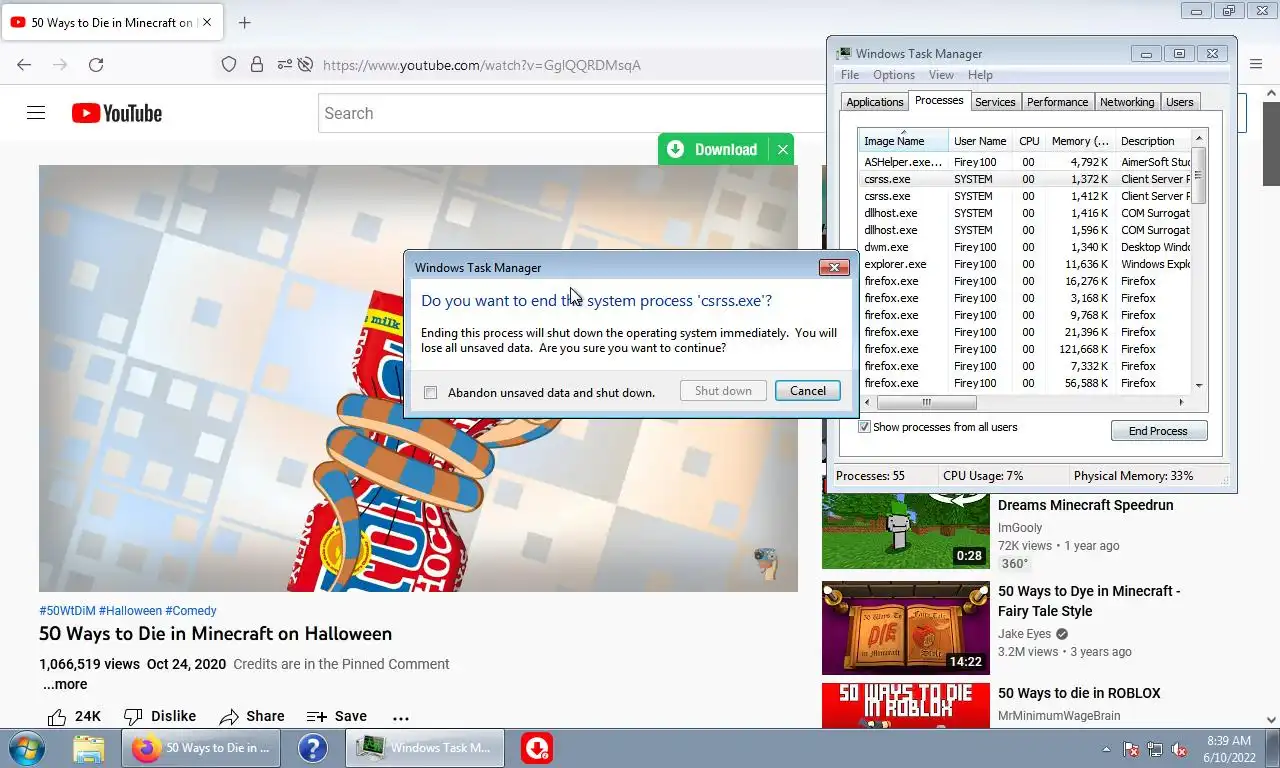Click the shield tracking protection icon
Screen dimensions: 1280x768
tap(229, 65)
